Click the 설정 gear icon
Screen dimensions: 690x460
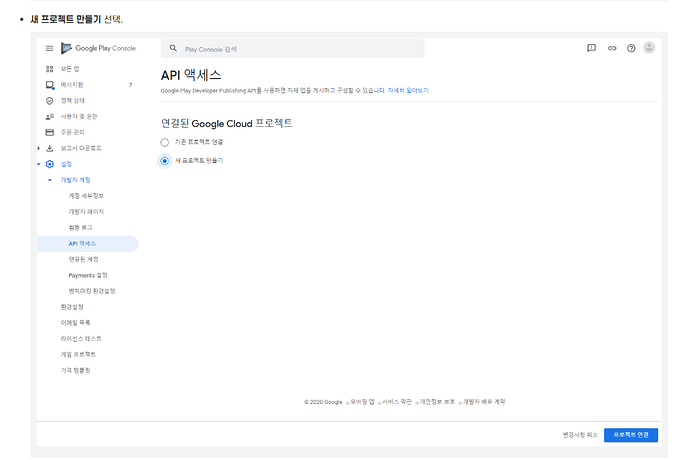(x=50, y=164)
